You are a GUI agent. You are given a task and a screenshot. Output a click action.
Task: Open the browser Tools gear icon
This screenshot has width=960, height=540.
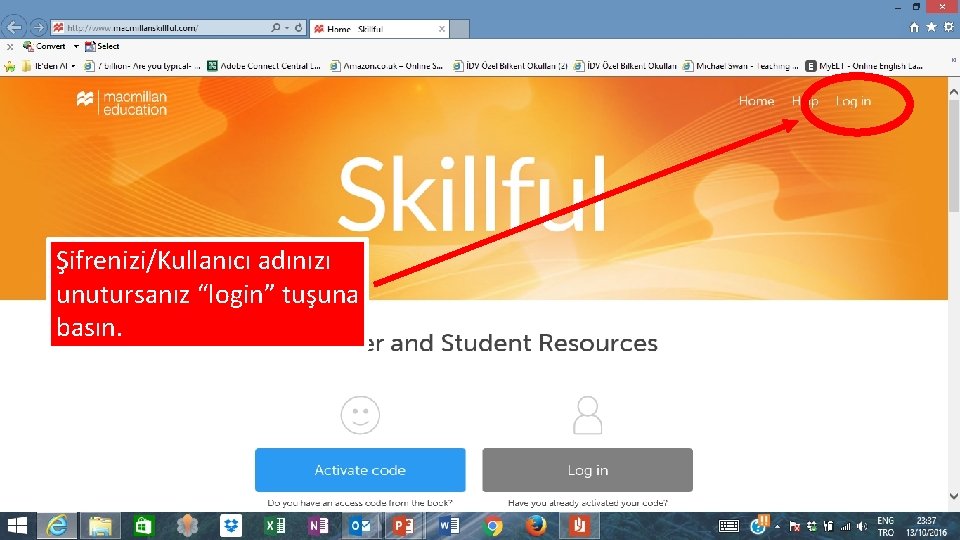[x=948, y=27]
